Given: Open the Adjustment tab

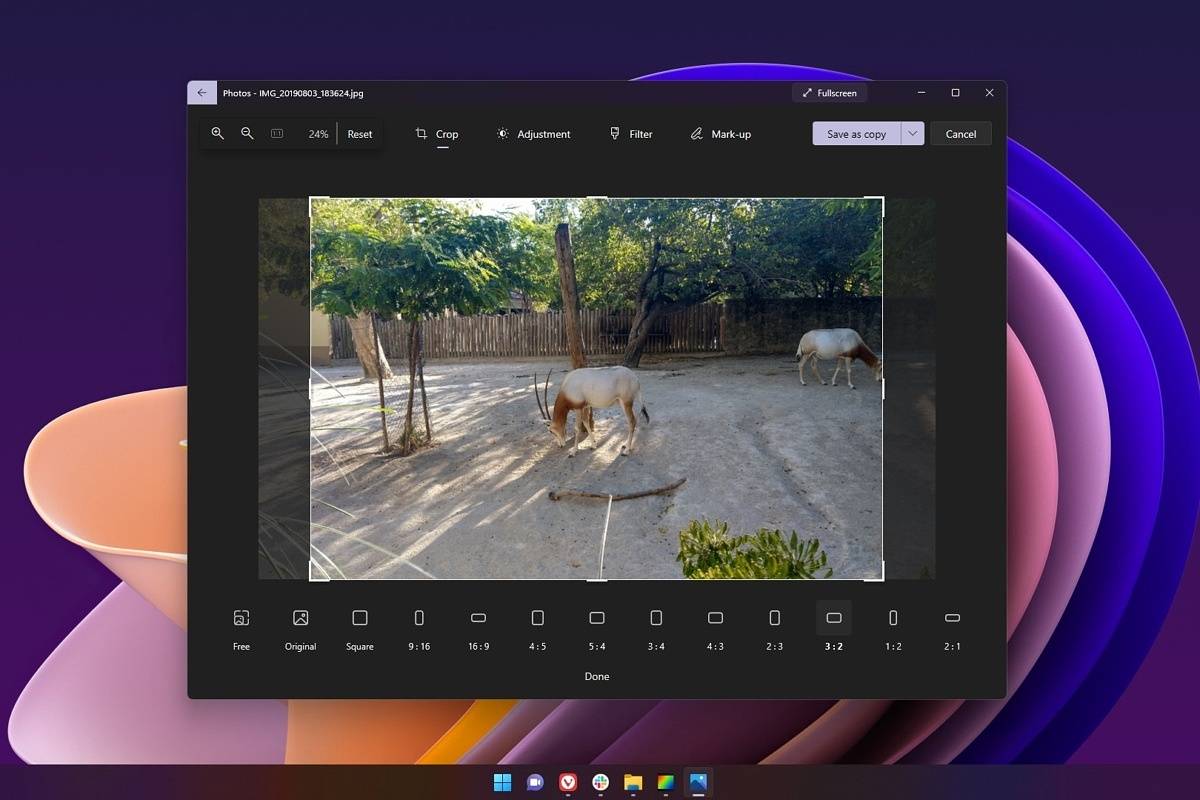Looking at the screenshot, I should point(533,134).
